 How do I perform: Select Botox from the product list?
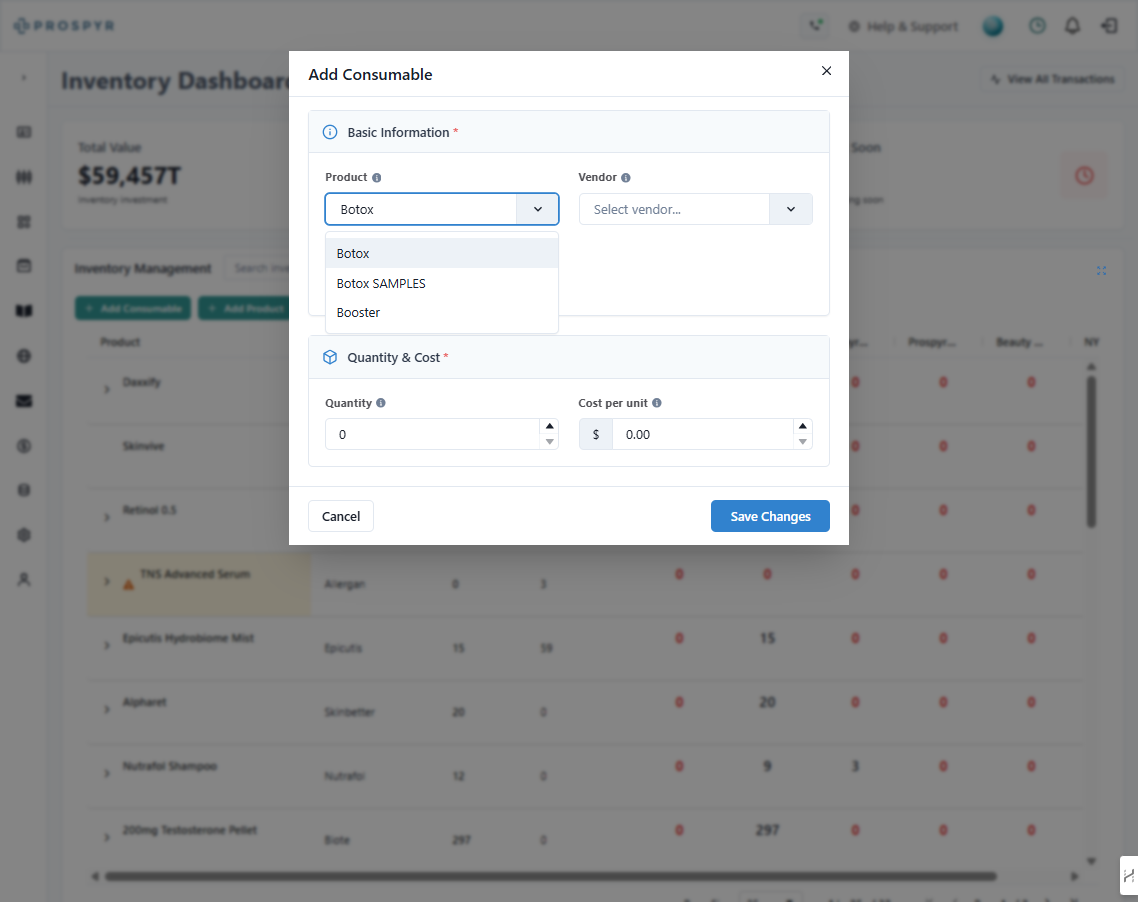coord(442,253)
